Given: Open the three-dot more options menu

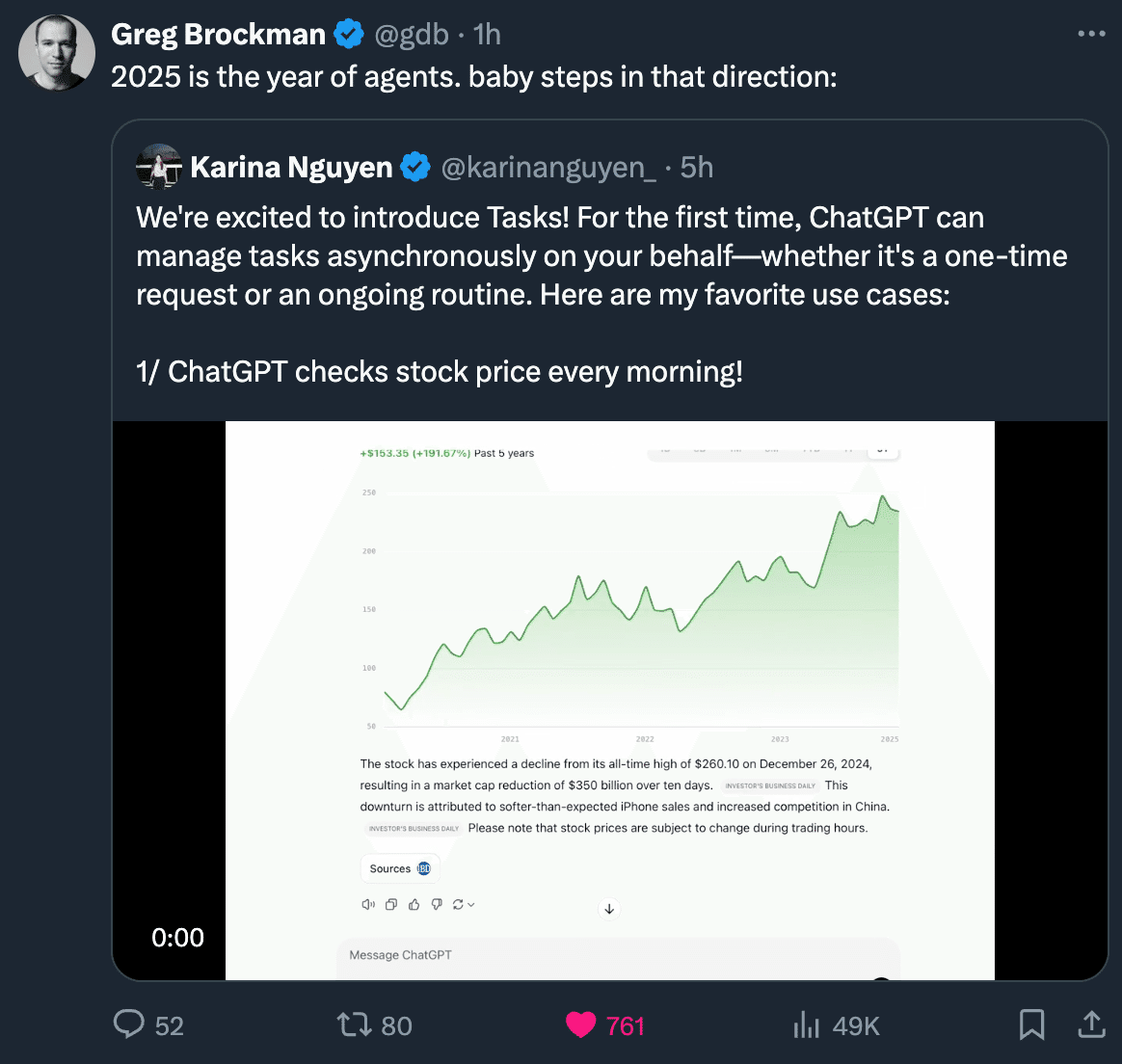Looking at the screenshot, I should click(x=1091, y=34).
